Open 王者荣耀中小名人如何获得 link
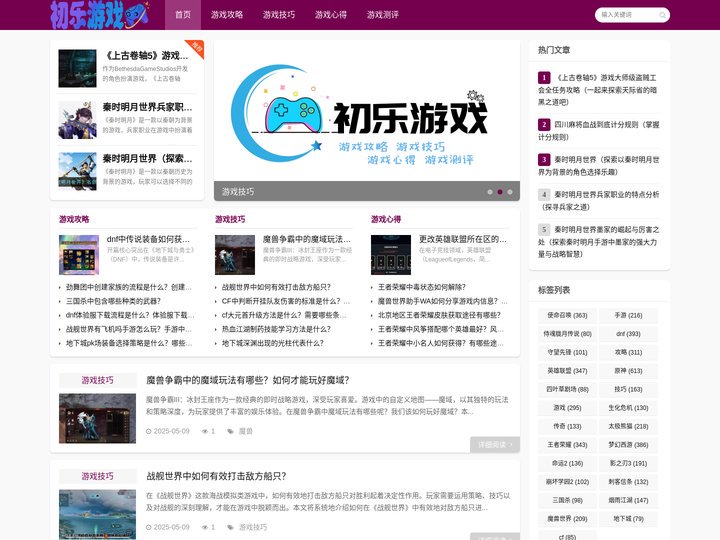The width and height of the screenshot is (720, 540). pyautogui.click(x=441, y=343)
